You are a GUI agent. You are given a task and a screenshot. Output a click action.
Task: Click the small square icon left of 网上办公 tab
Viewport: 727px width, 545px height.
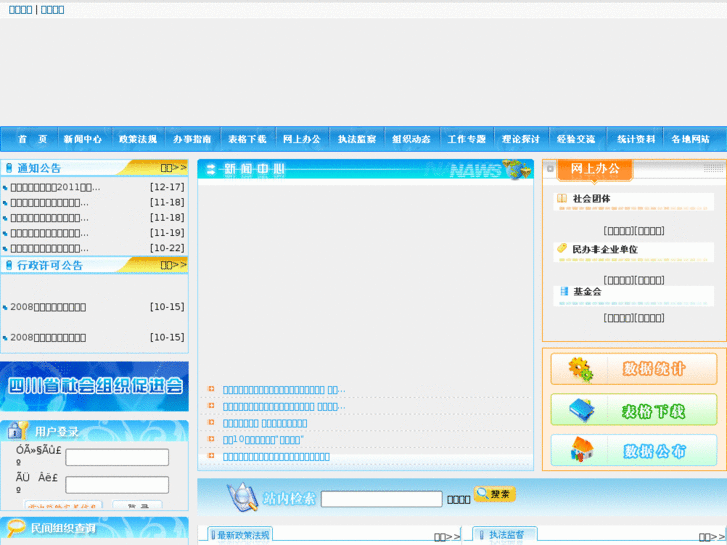tap(550, 169)
